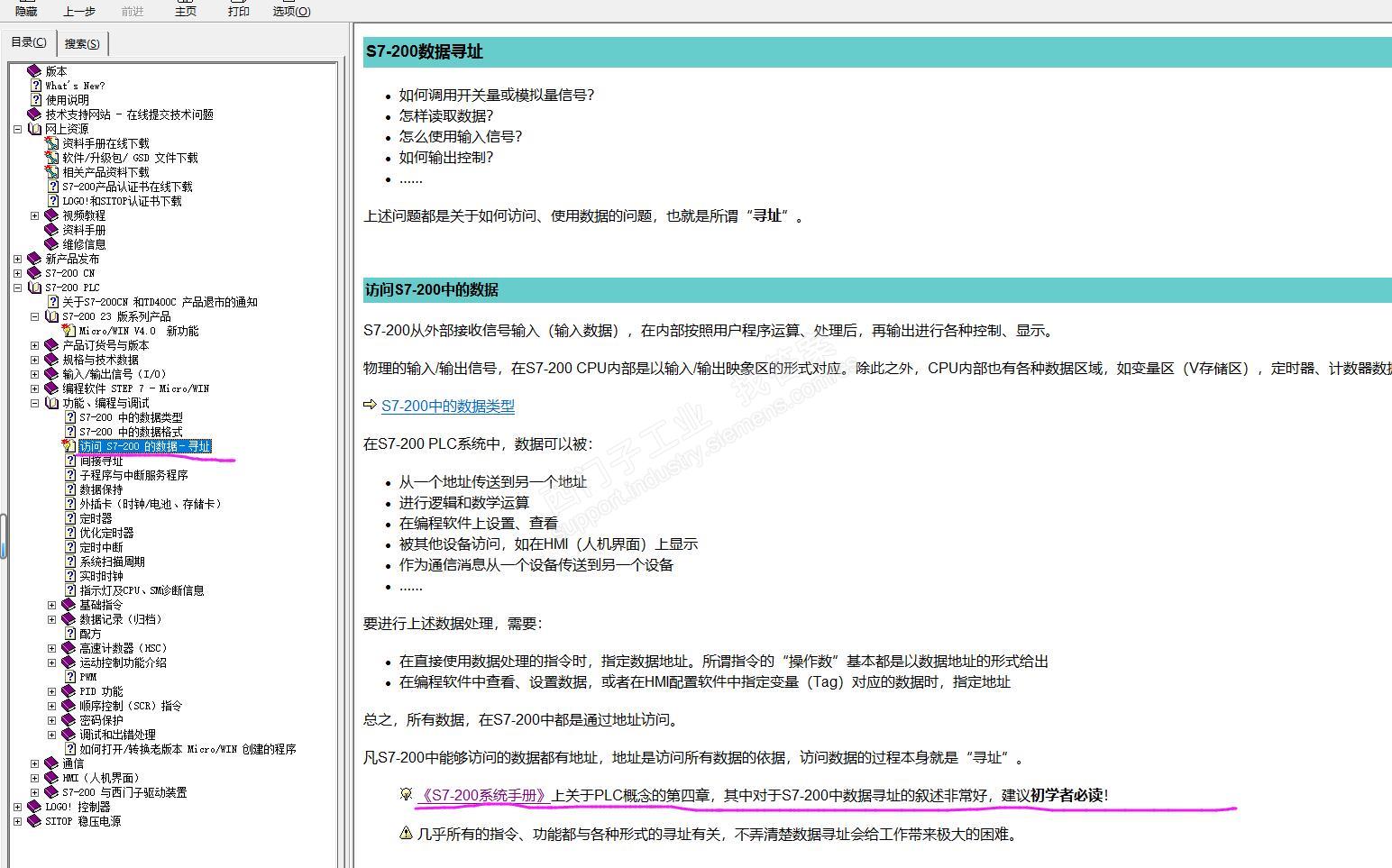The width and height of the screenshot is (1392, 868).
Task: Select the 优化定时器 topic
Action: pos(106,533)
